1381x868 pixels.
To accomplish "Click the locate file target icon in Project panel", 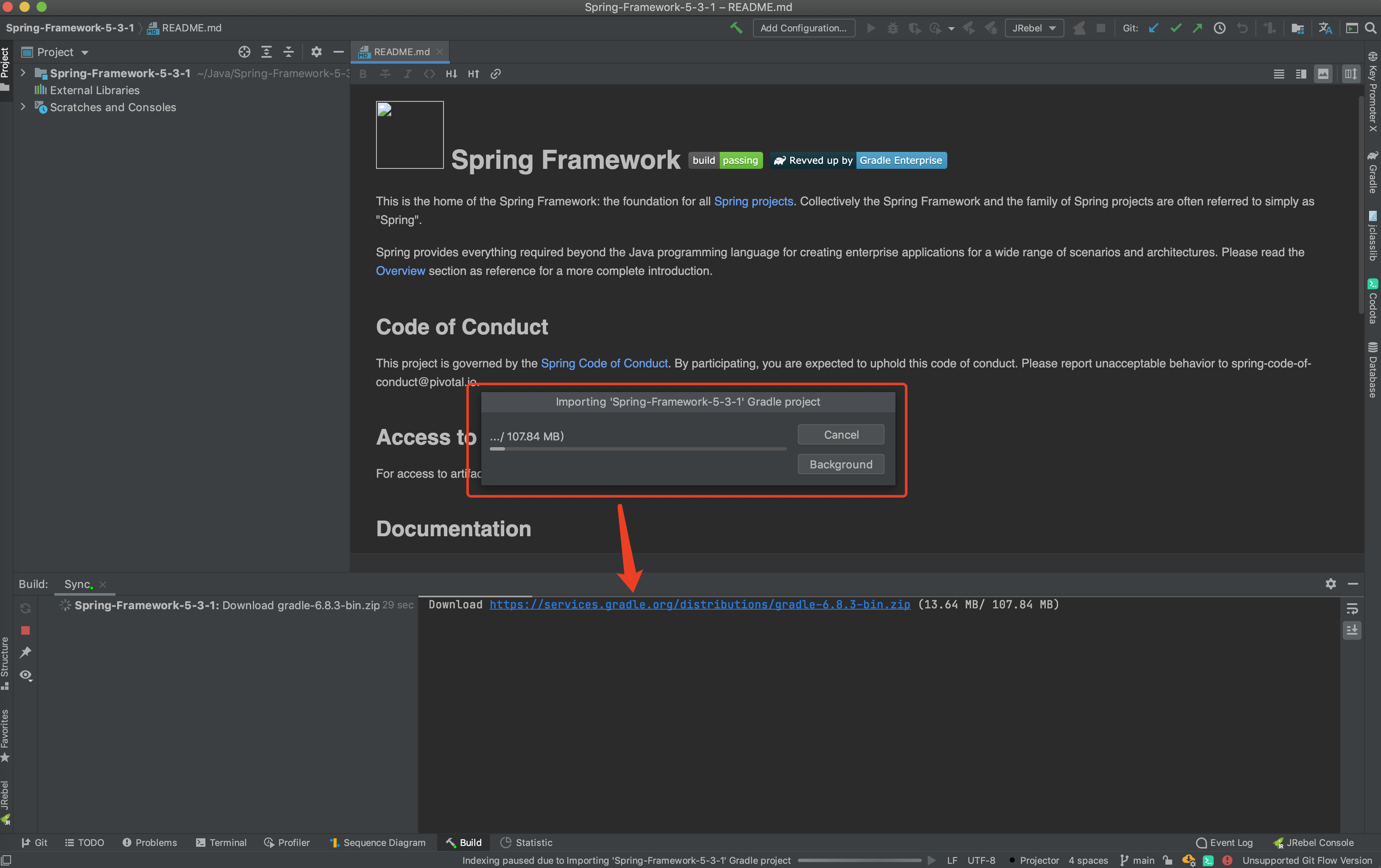I will 244,52.
